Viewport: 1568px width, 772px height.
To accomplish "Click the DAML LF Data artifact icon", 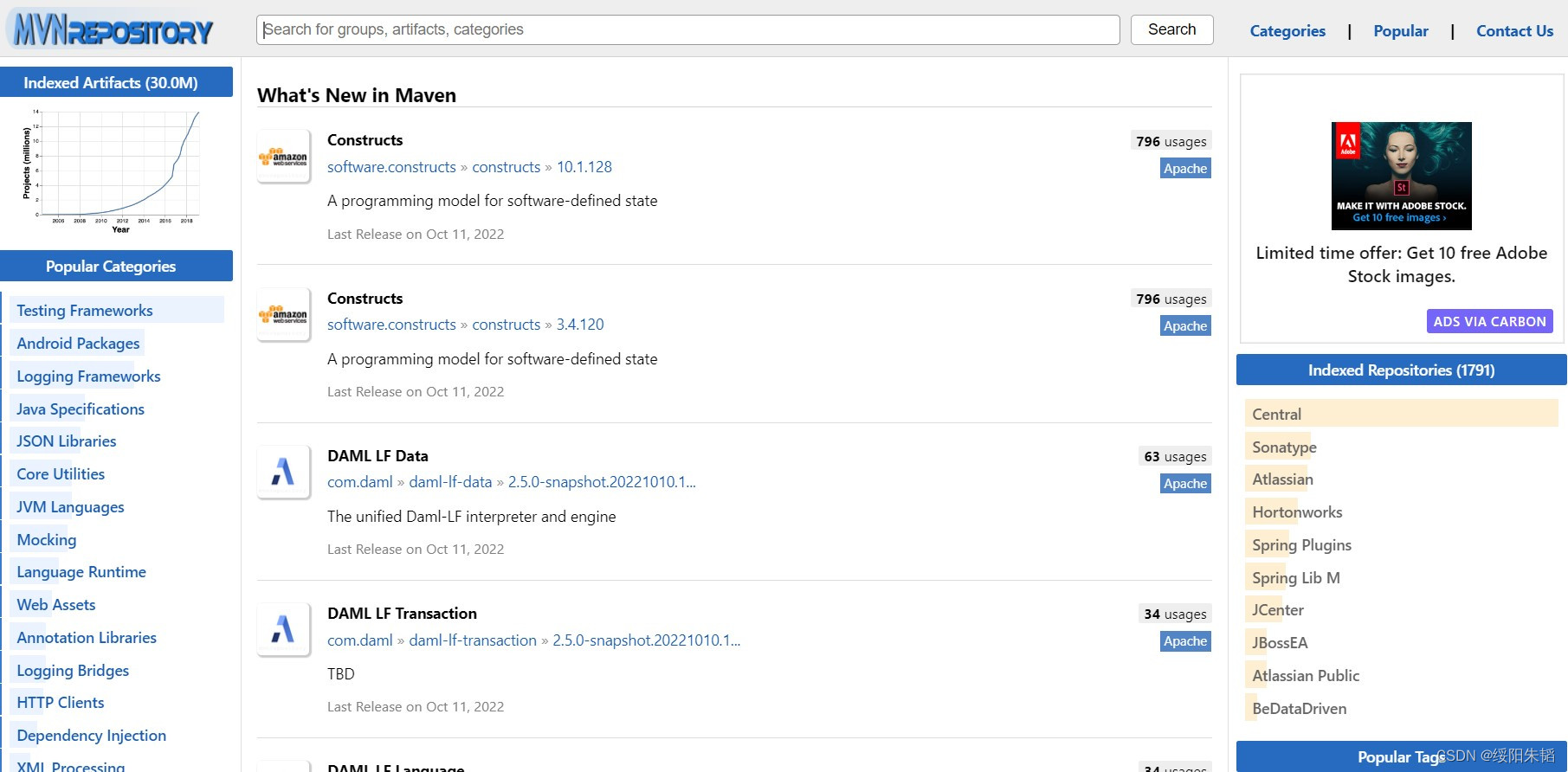I will 283,473.
